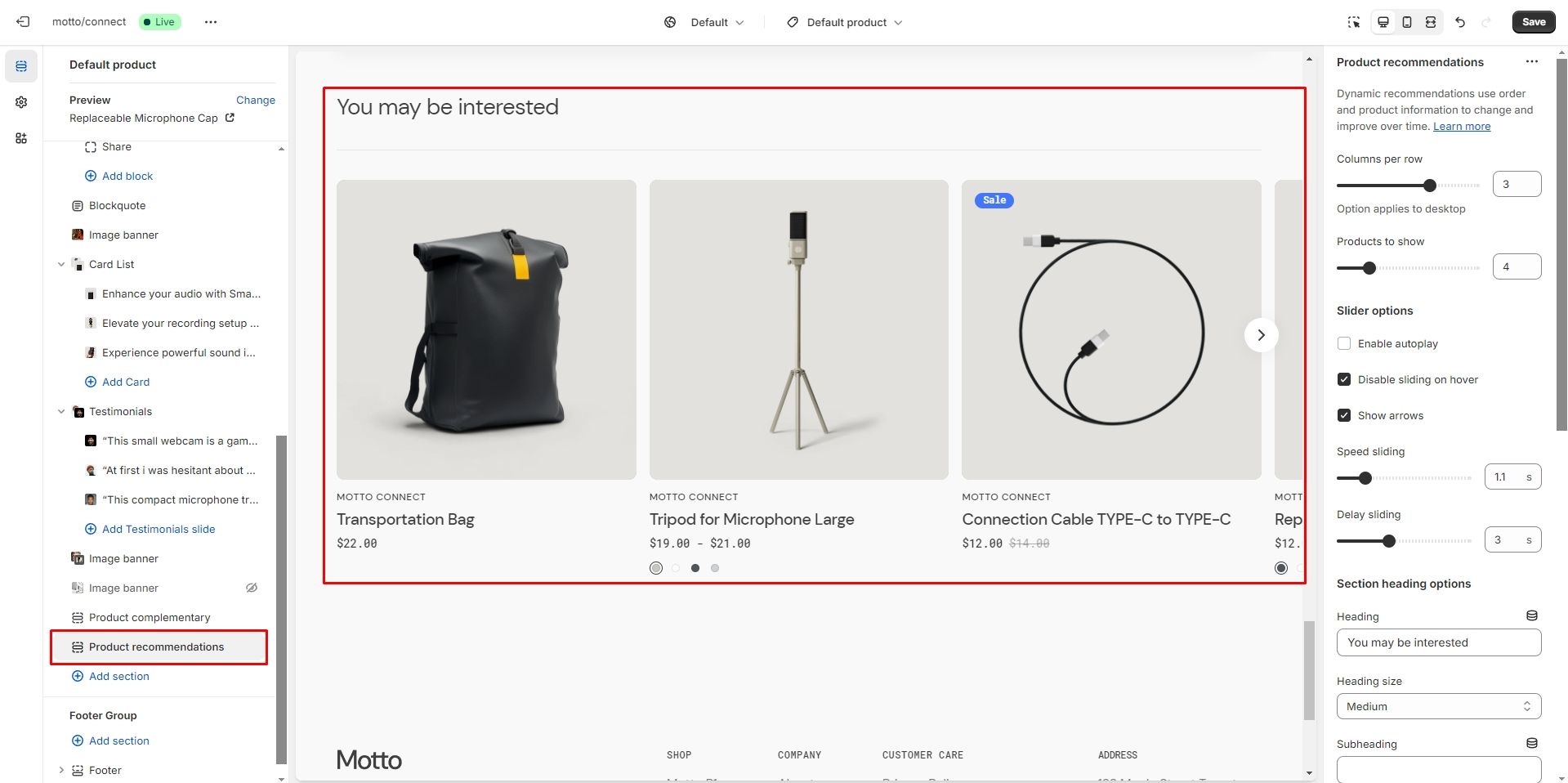Collapse the Testimonials section
This screenshot has height=783, width=1568.
61,412
